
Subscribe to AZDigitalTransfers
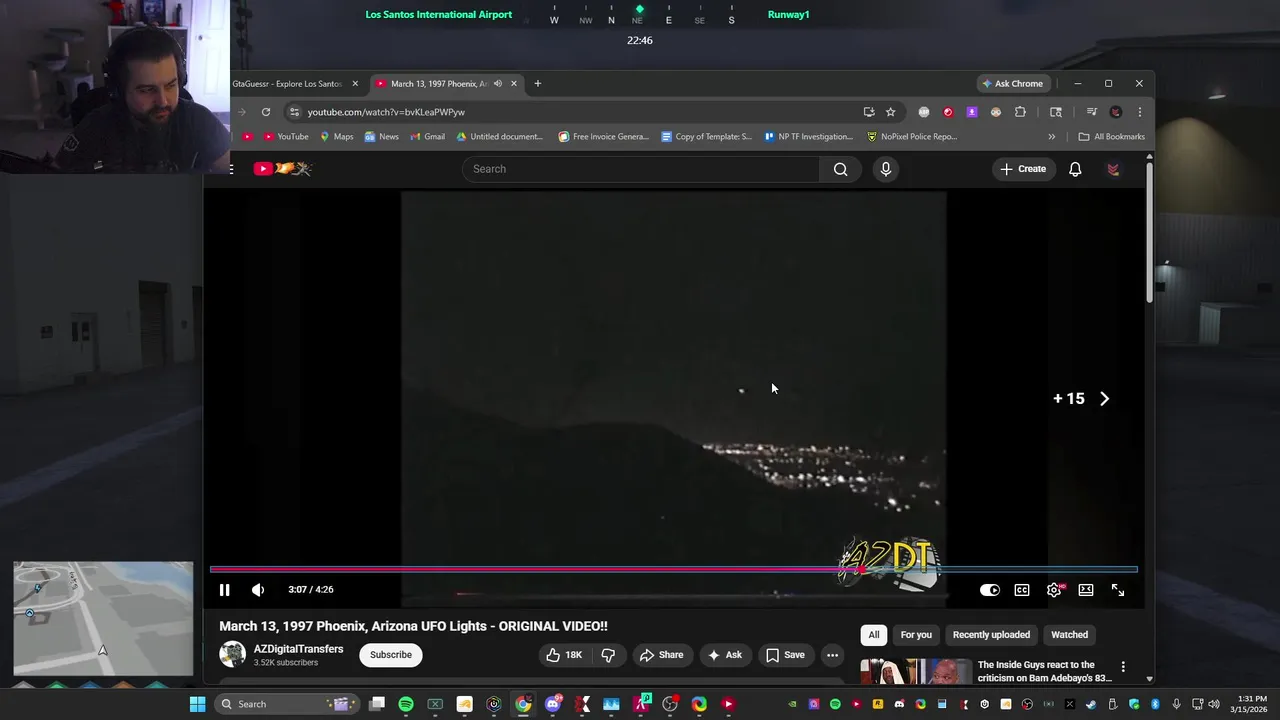391,655
